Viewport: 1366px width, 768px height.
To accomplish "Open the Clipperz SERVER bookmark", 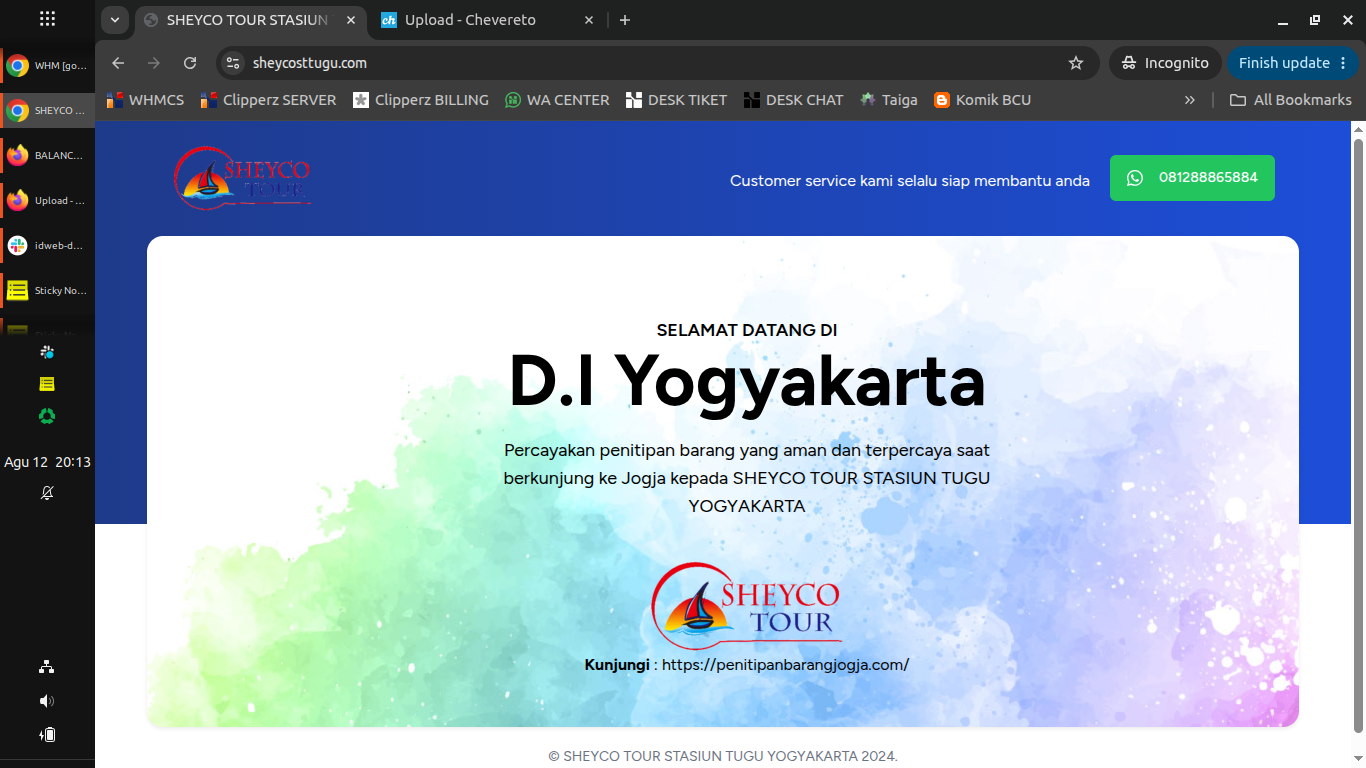I will [x=268, y=100].
